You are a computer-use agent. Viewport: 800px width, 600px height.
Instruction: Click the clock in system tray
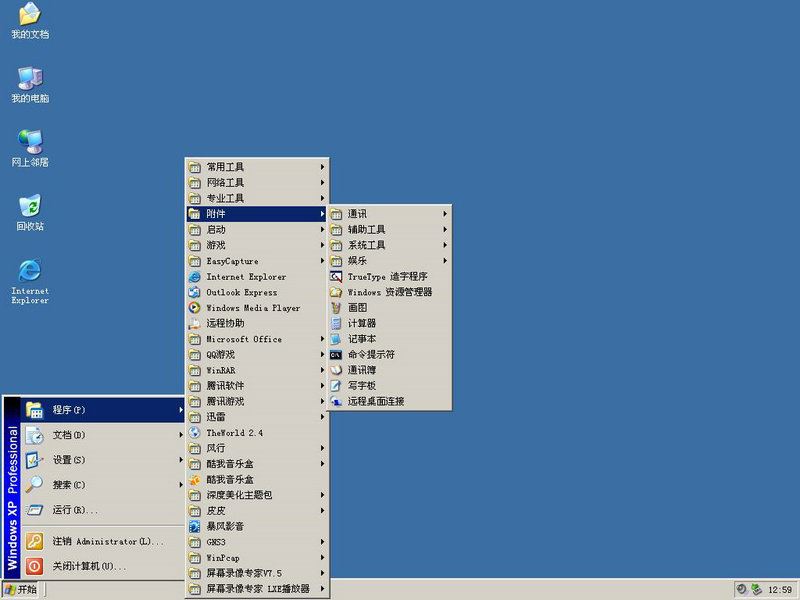[x=780, y=590]
